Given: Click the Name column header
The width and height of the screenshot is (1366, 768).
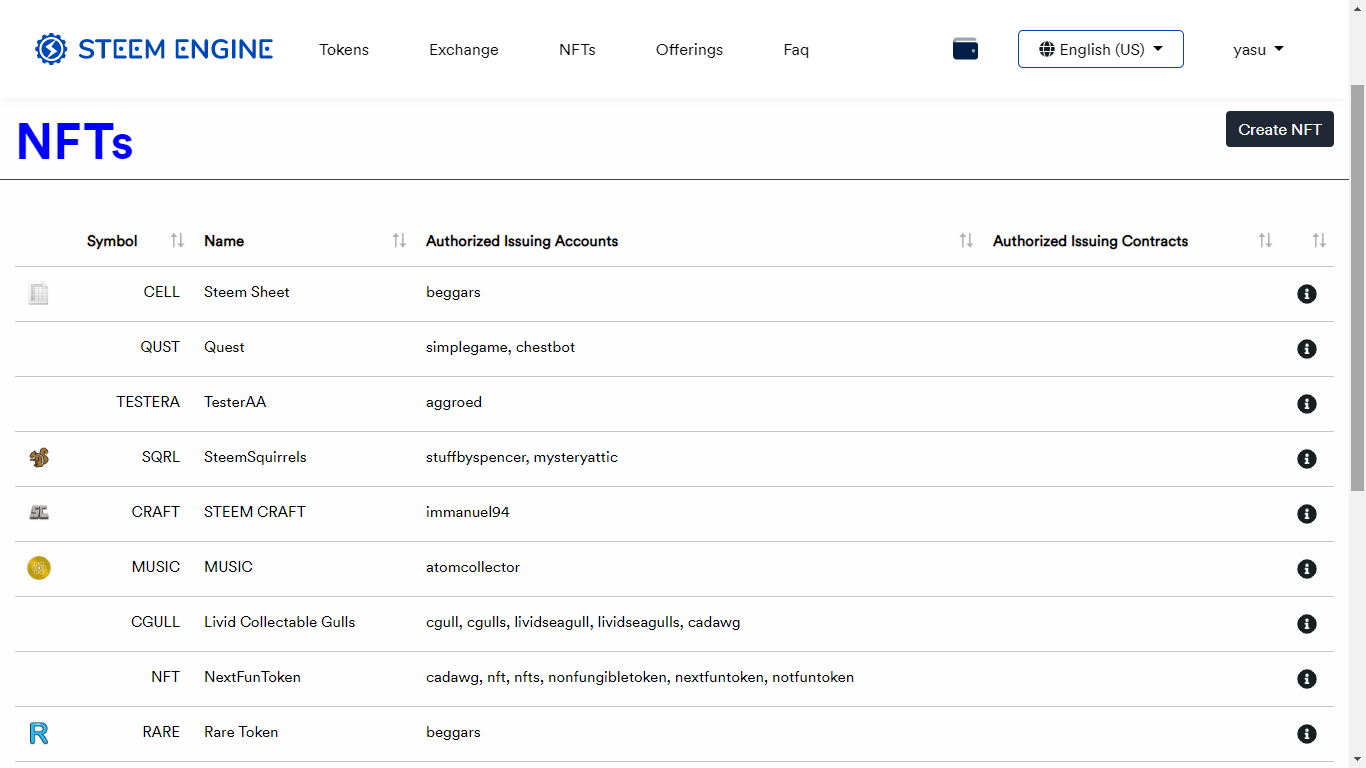Looking at the screenshot, I should pos(224,241).
